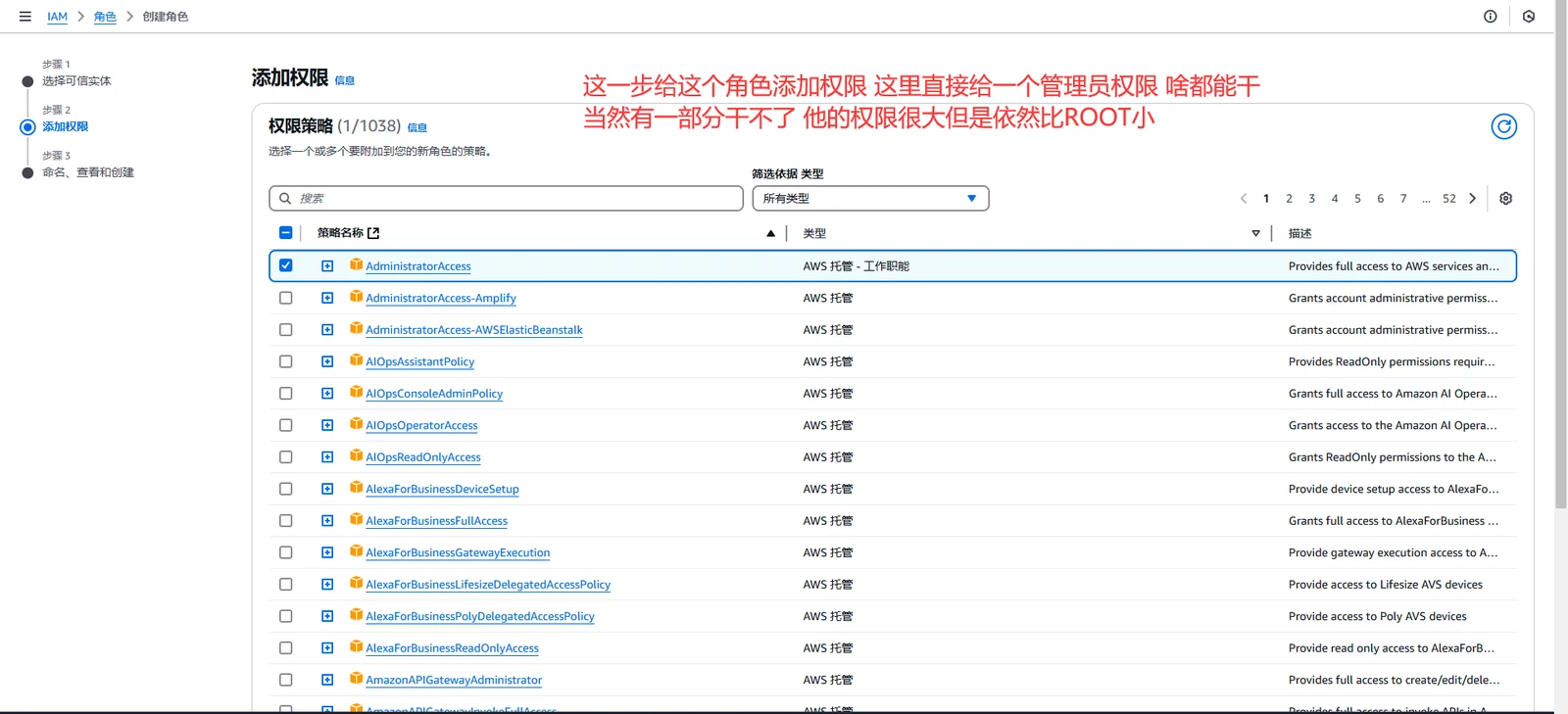This screenshot has width=1568, height=714.
Task: Expand the AdministratorAccess policy details
Action: 327,266
